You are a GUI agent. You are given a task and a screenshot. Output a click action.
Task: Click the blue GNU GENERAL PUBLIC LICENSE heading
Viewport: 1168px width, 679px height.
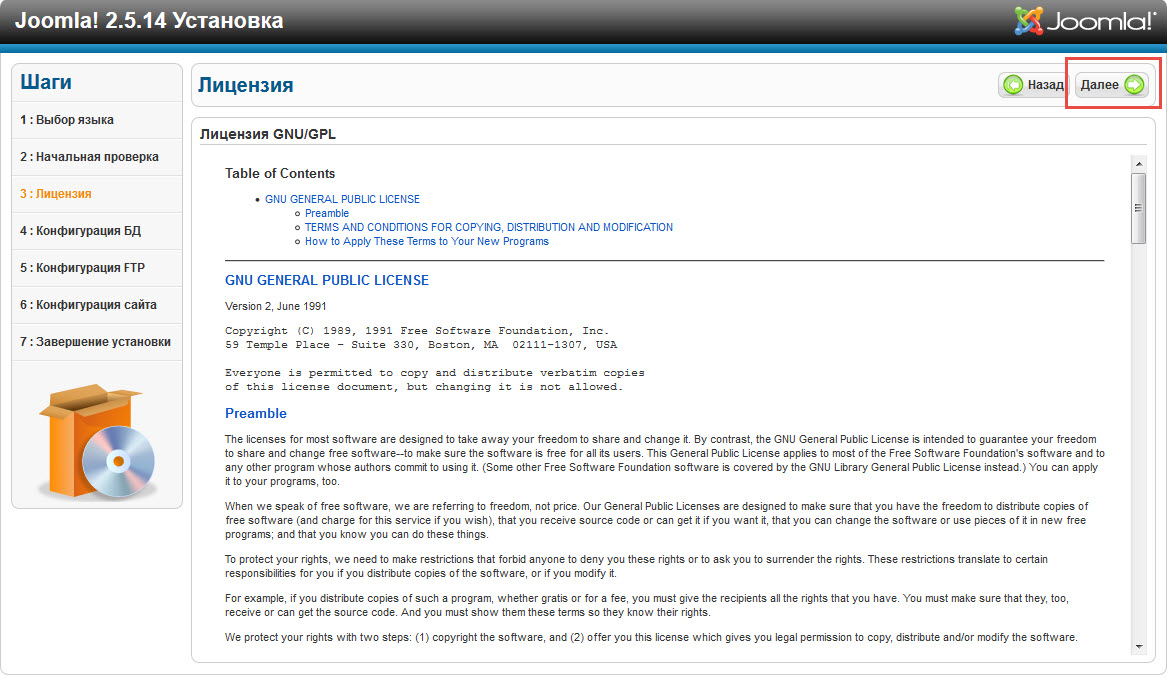tap(327, 281)
